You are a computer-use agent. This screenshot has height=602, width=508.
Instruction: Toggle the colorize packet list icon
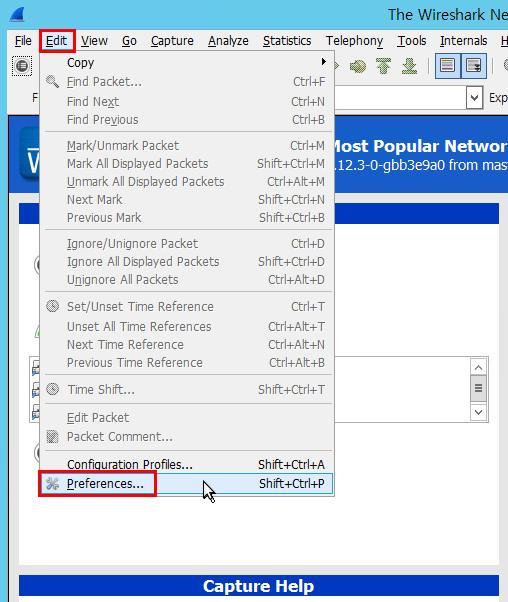448,66
